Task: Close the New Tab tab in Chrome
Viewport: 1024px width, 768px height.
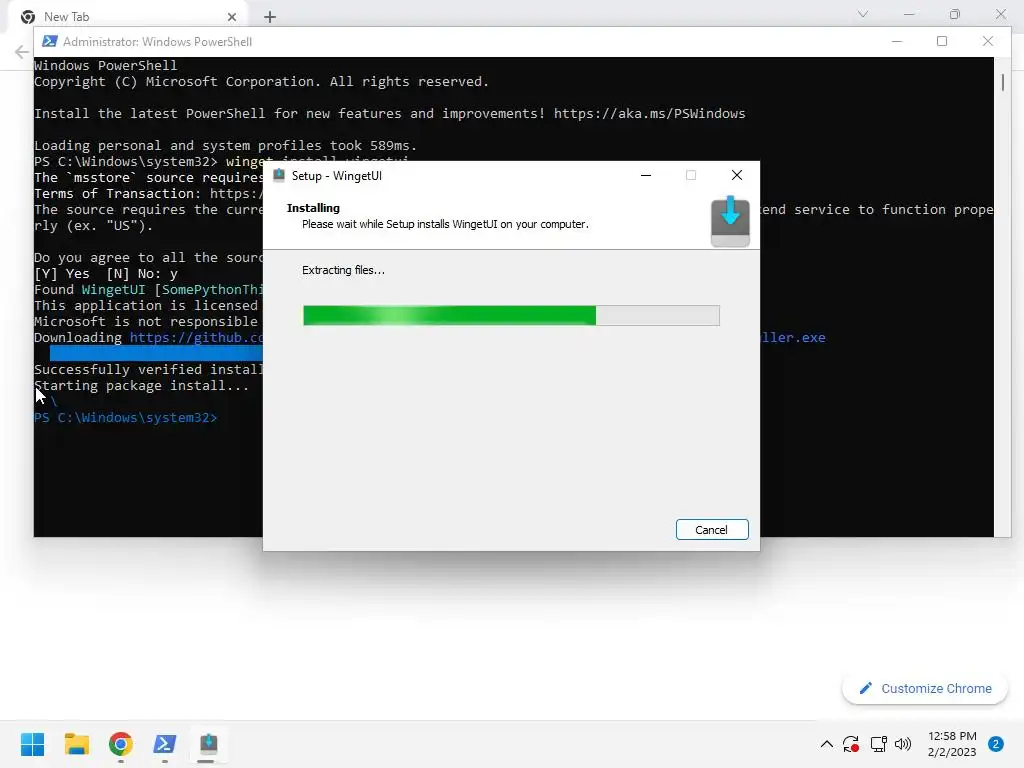Action: (x=232, y=17)
